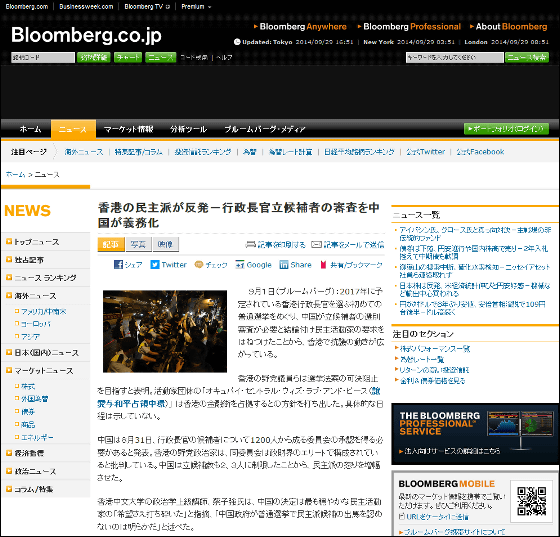This screenshot has width=560, height=537.
Task: Open 公式Facebook link in featured pages bar
Action: pos(480,152)
